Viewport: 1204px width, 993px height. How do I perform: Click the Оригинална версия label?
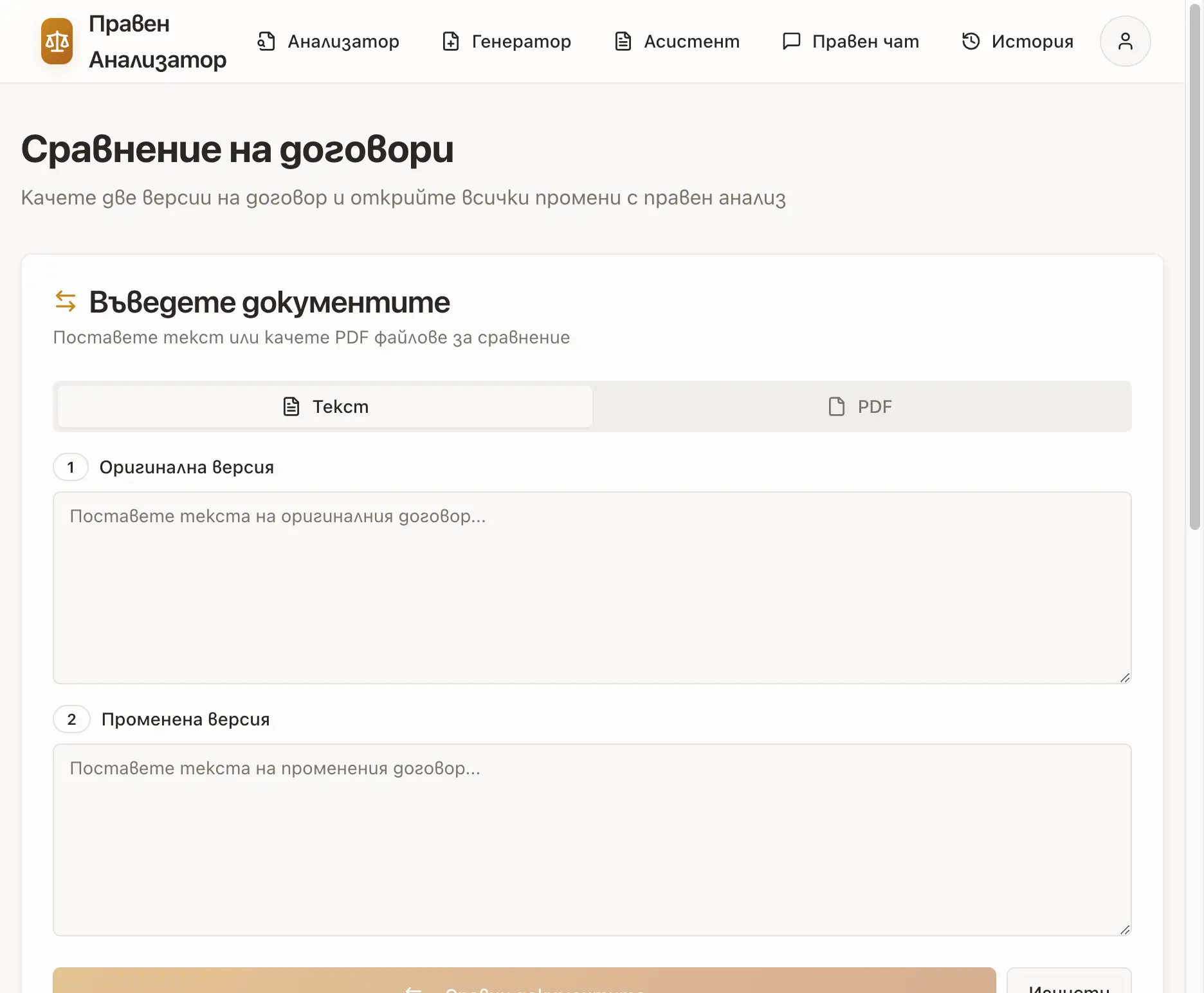pos(187,467)
